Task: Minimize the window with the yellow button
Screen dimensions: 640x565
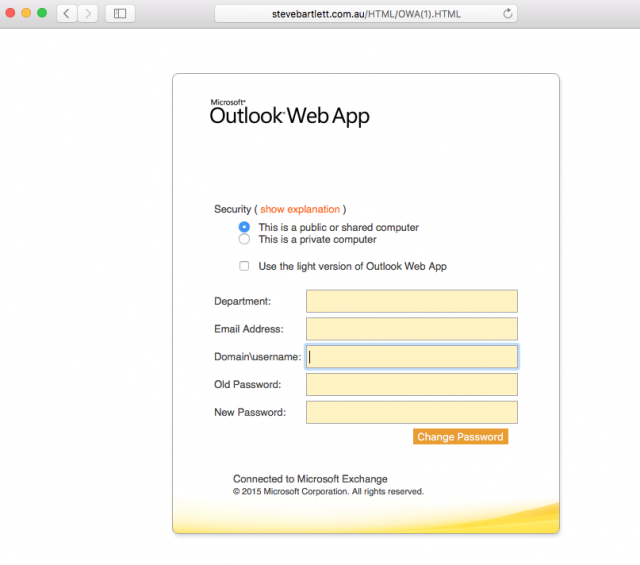Action: coord(26,13)
